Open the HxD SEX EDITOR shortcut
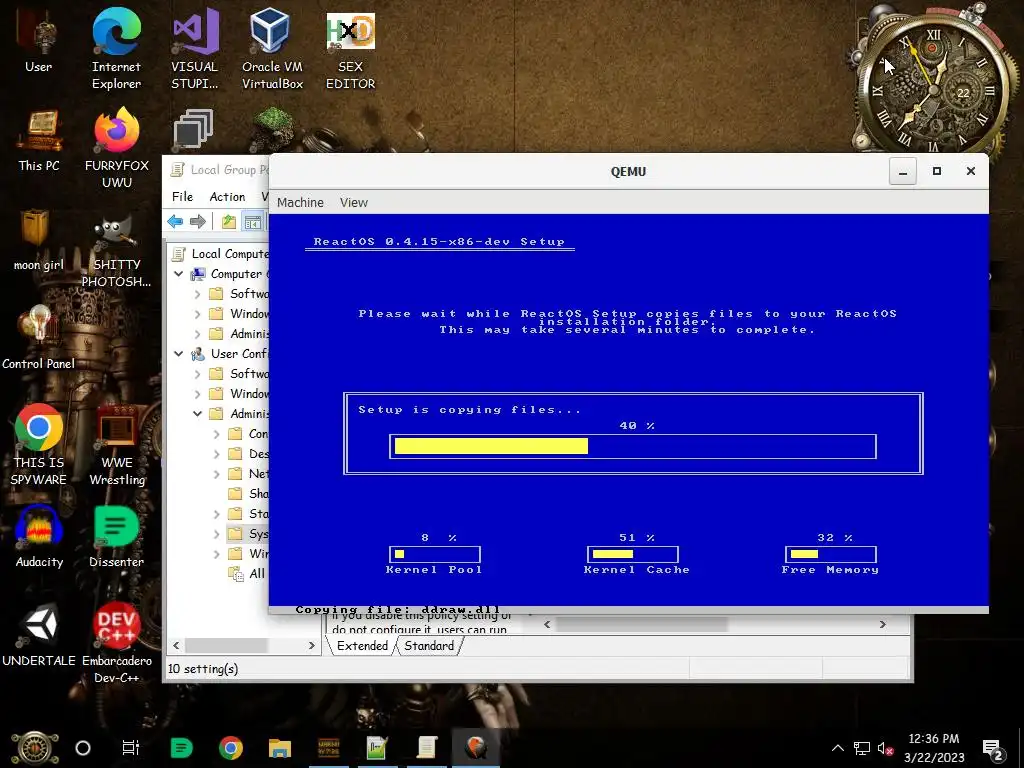Screen dimensions: 1024x768 point(351,51)
